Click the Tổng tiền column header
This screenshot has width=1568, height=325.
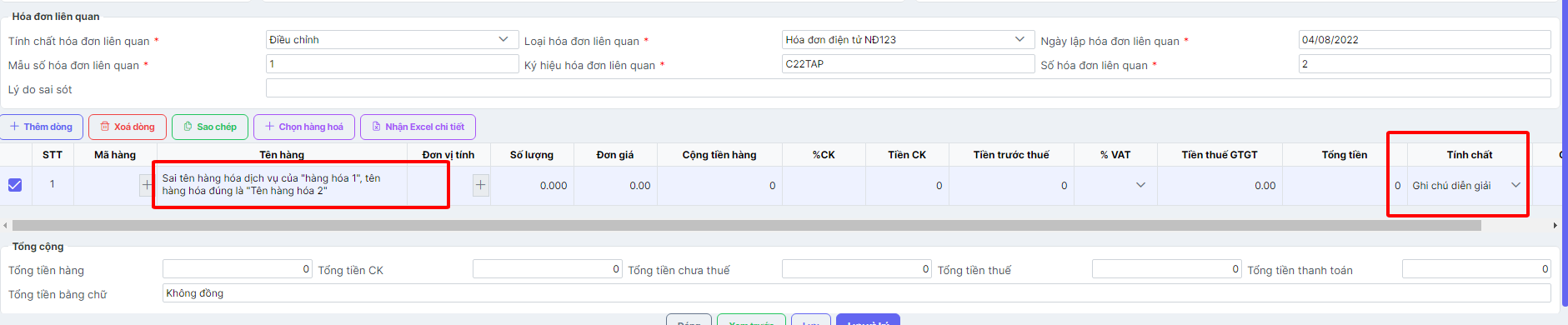(x=1345, y=154)
